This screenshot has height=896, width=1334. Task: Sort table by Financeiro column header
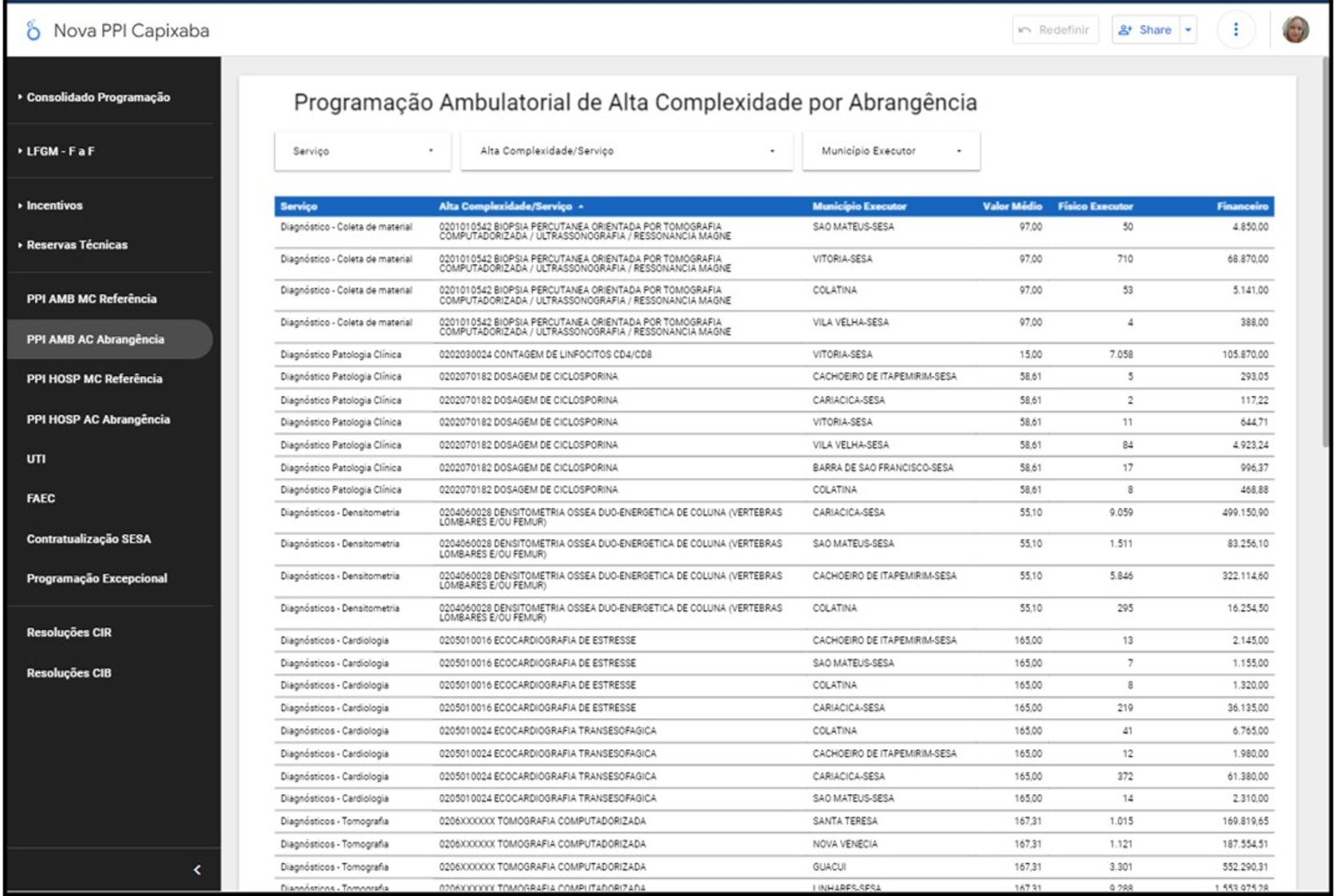pos(1242,206)
